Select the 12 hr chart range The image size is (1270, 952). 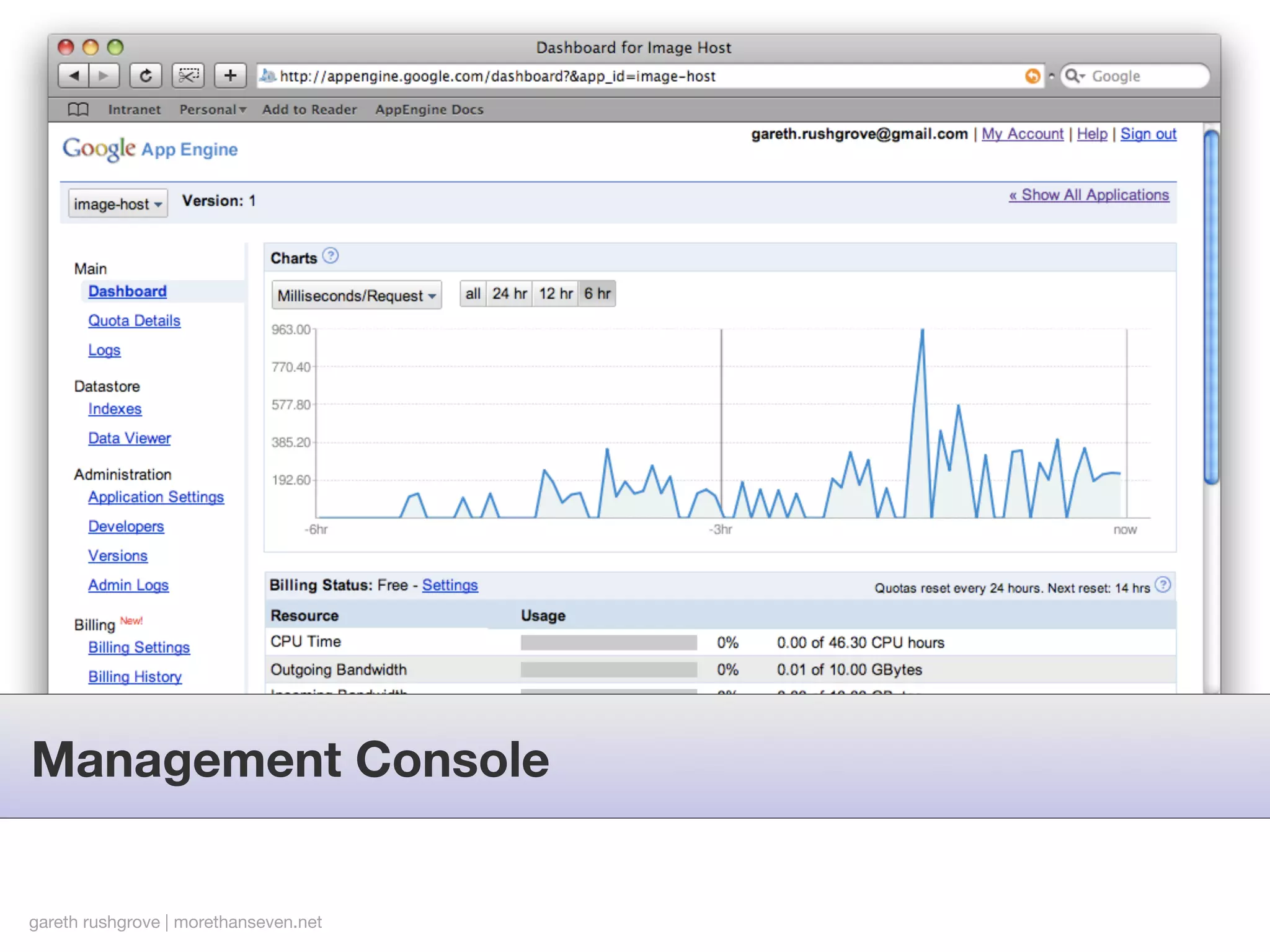click(556, 294)
